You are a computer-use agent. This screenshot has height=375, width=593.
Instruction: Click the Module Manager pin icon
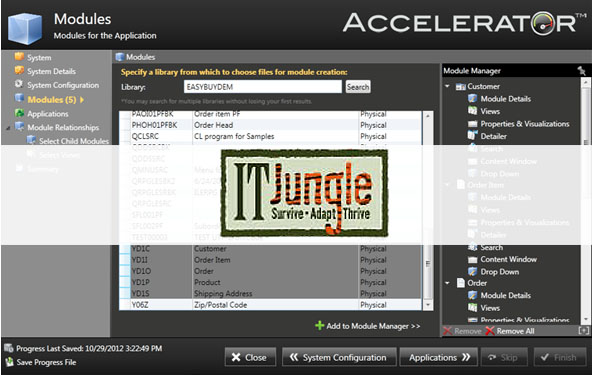pyautogui.click(x=581, y=70)
